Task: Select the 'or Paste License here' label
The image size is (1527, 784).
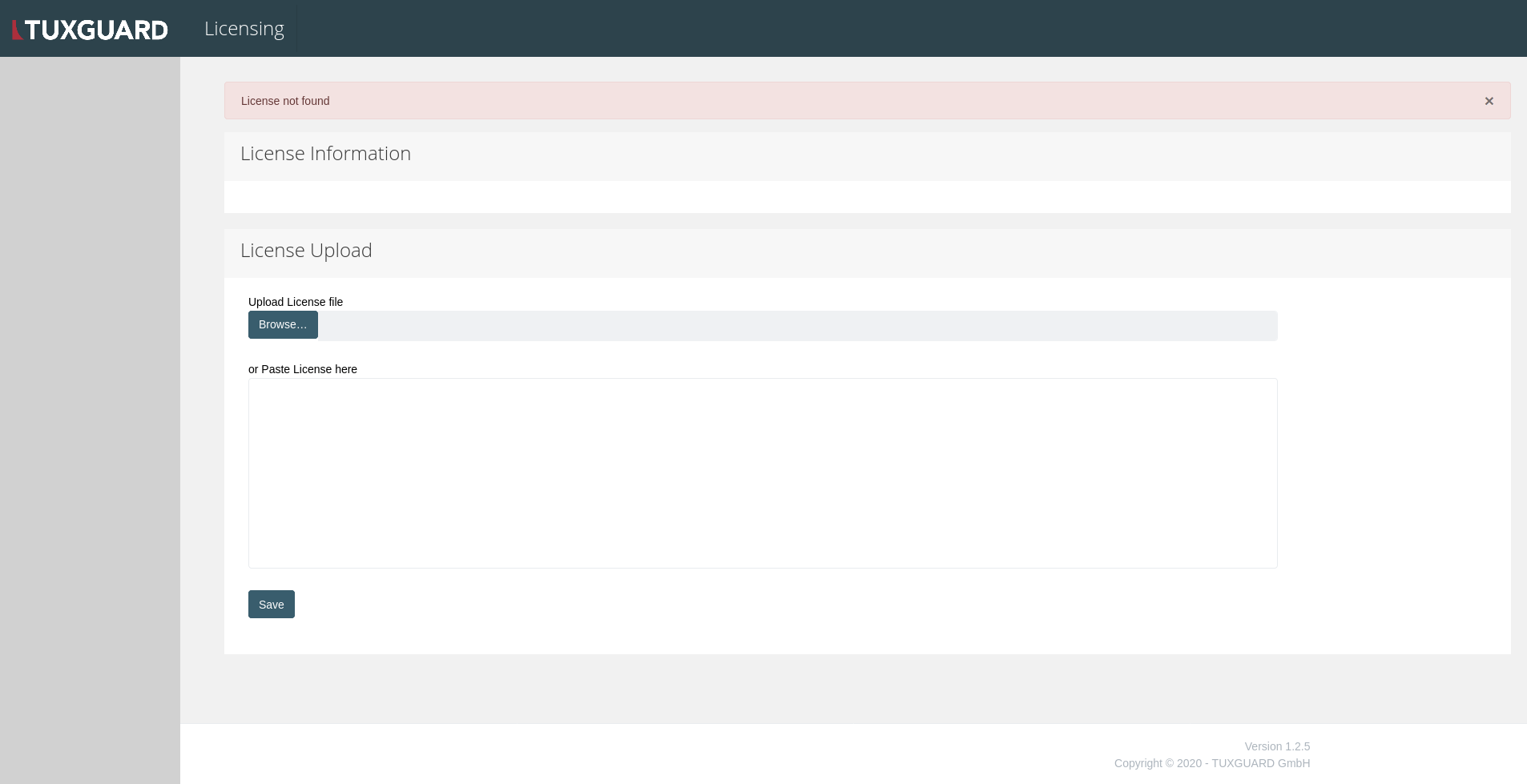Action: [302, 369]
